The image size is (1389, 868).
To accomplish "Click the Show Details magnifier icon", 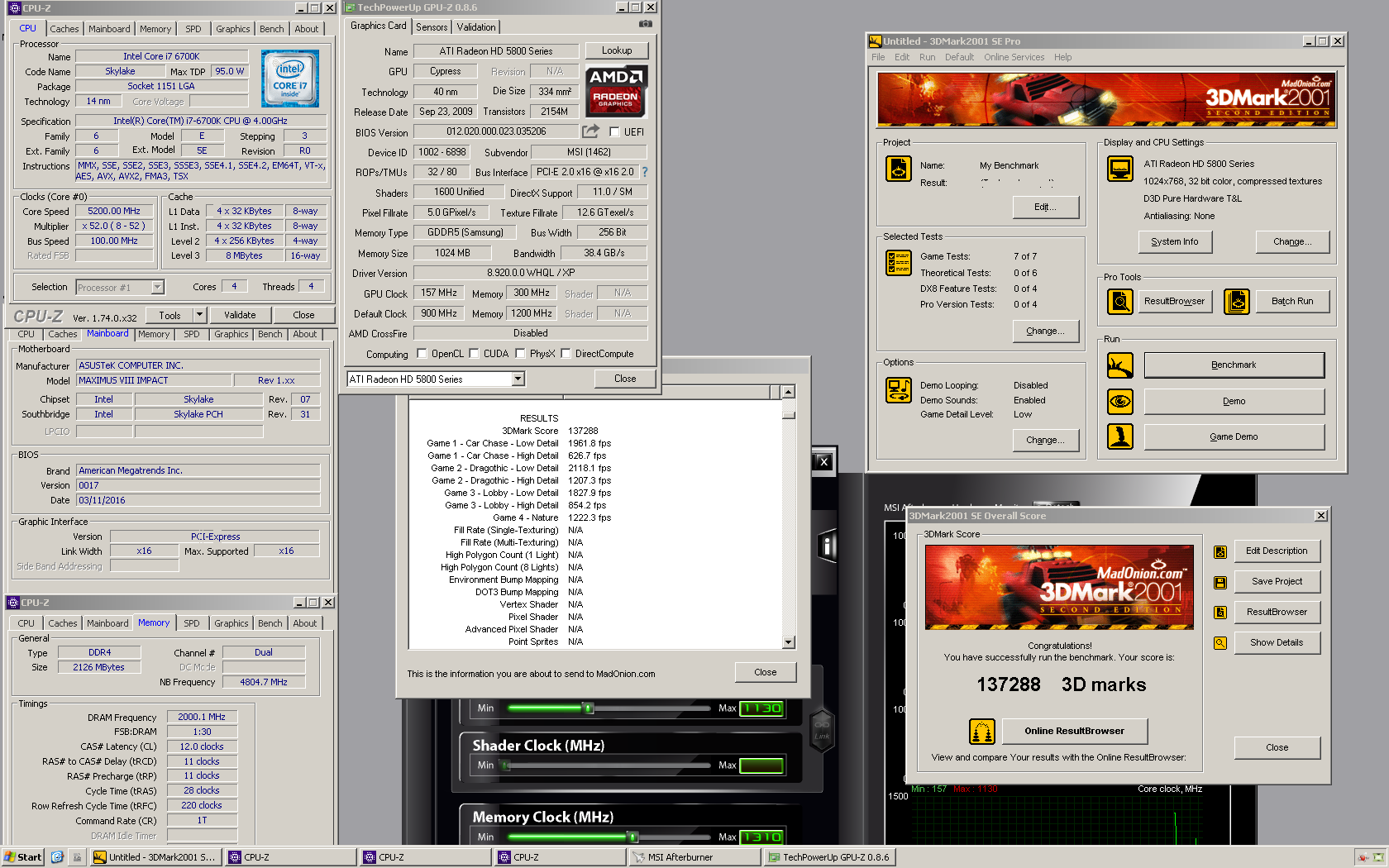I will (1220, 643).
